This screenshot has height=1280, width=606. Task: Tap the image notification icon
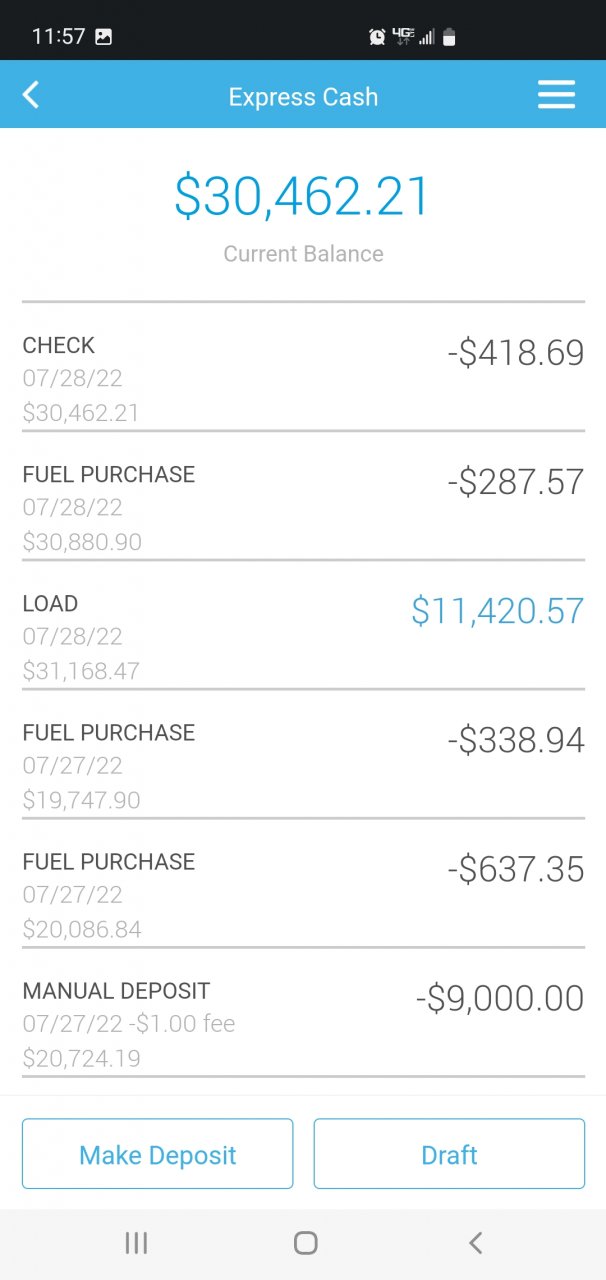tap(103, 37)
